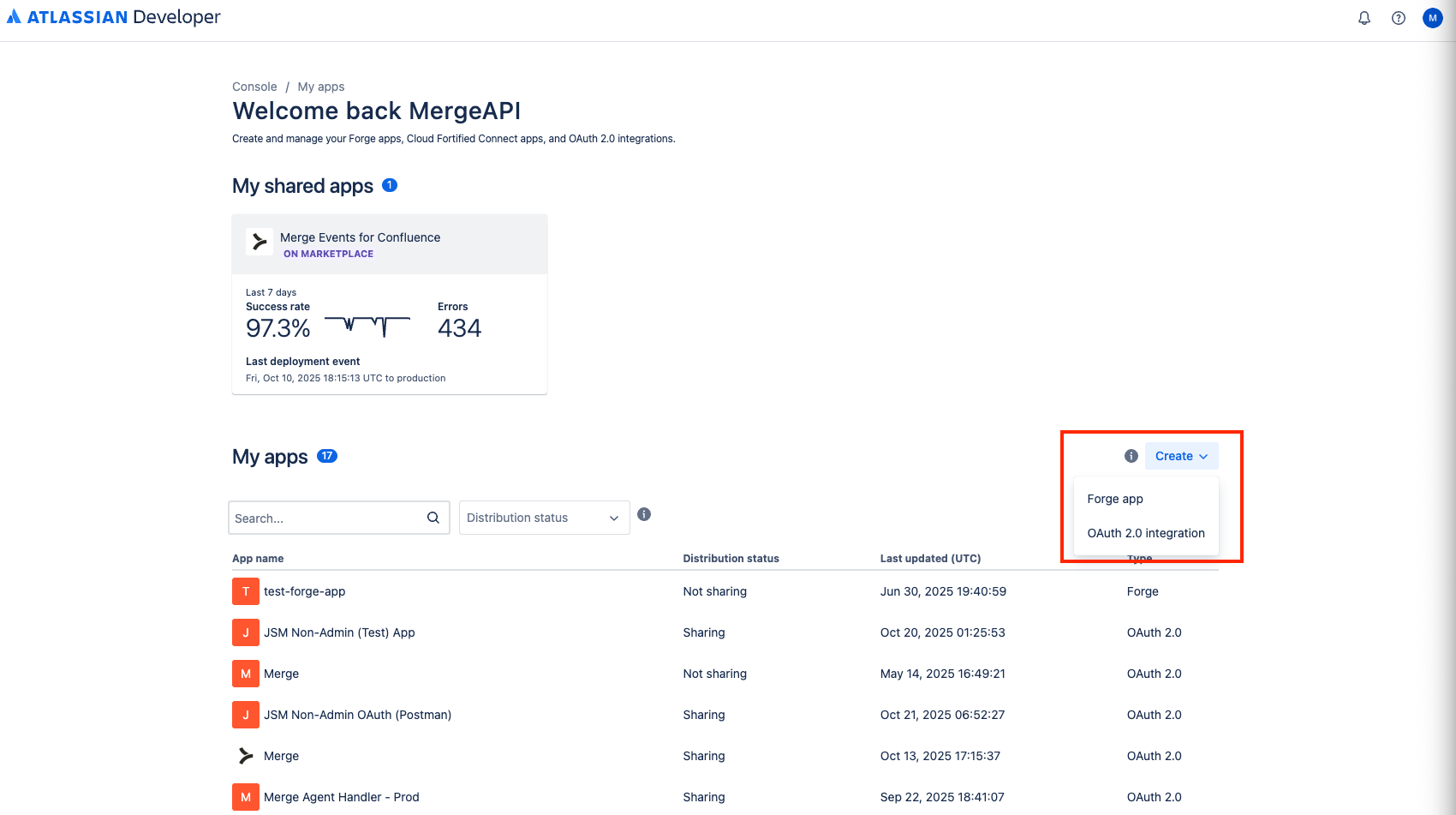This screenshot has width=1456, height=815.
Task: Expand the Create dropdown button
Action: coord(1181,456)
